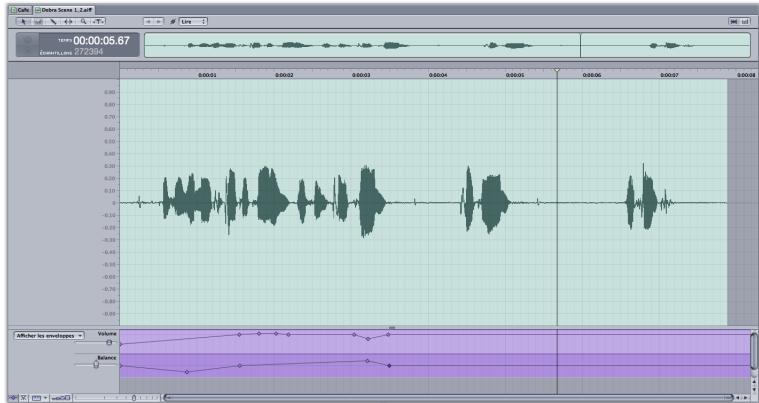Image resolution: width=759 pixels, height=403 pixels.
Task: Open the time ruler units popup at bottom
Action: tap(39, 398)
